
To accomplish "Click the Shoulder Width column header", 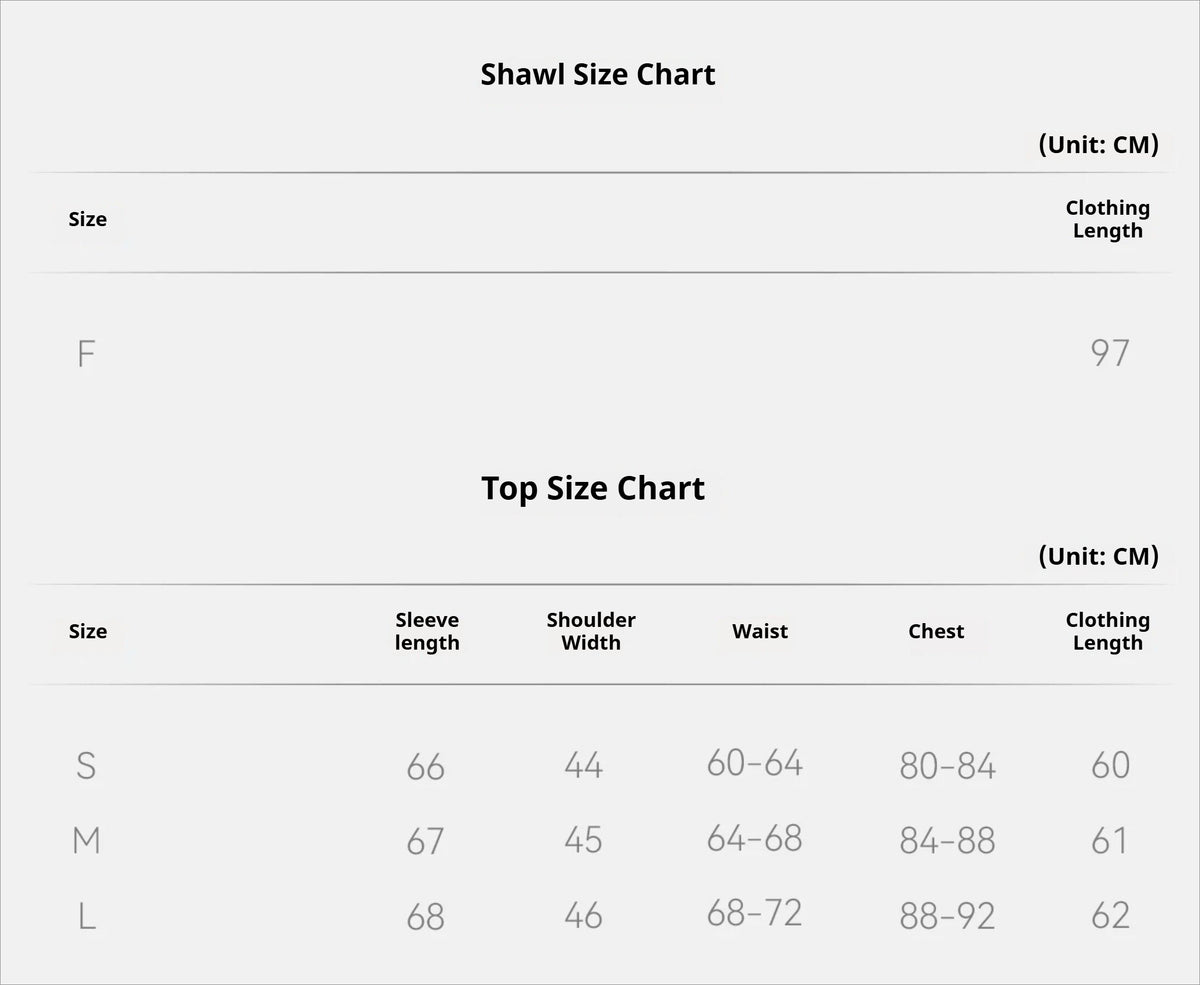I will coord(591,631).
